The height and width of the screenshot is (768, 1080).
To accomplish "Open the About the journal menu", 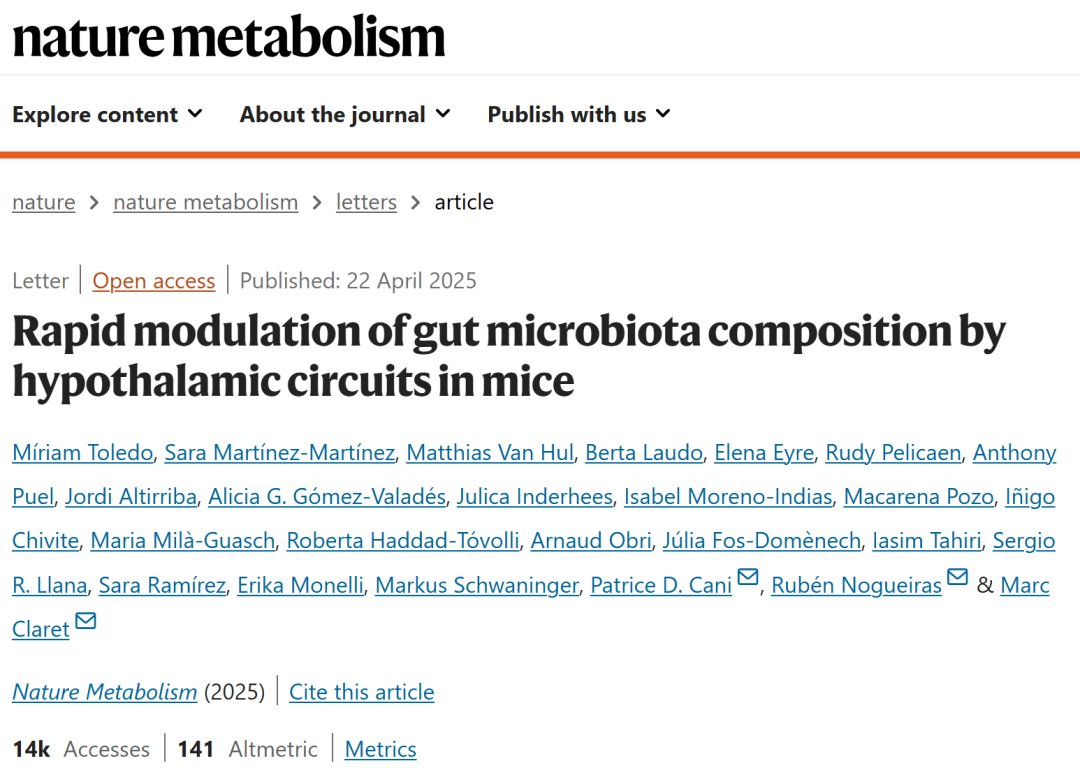I will click(x=345, y=115).
